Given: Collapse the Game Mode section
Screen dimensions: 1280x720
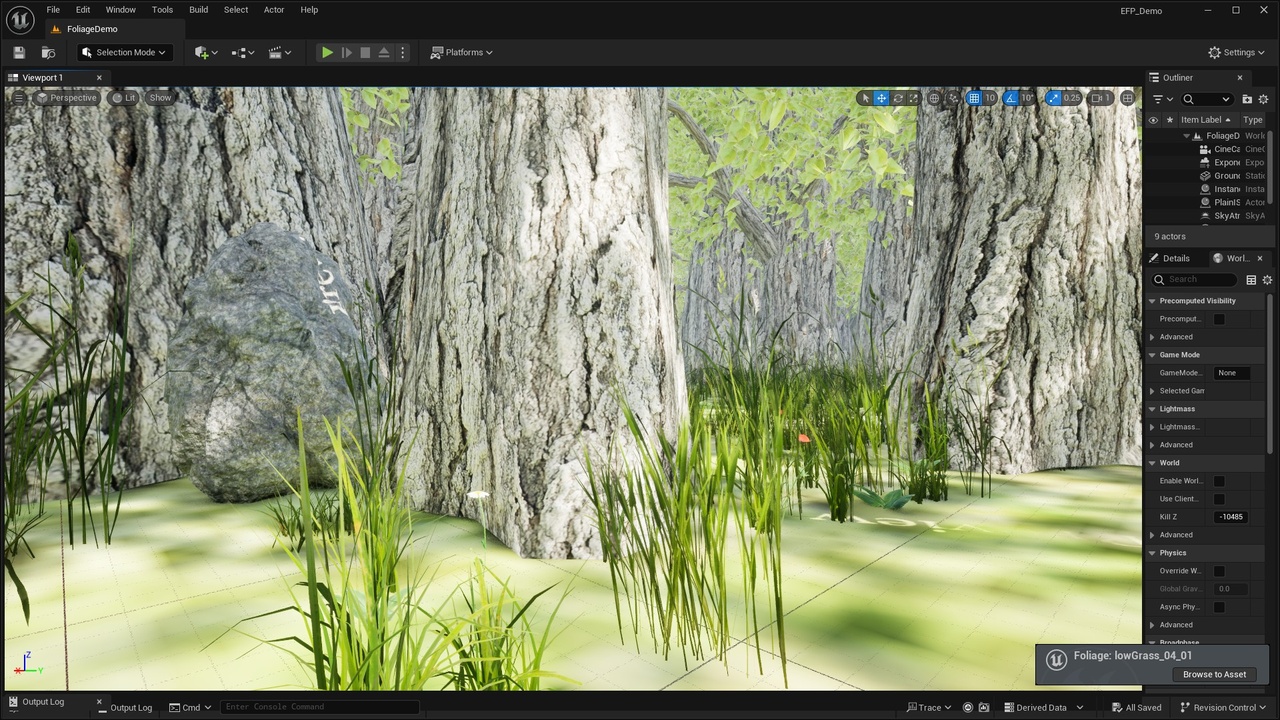Looking at the screenshot, I should click(1152, 355).
